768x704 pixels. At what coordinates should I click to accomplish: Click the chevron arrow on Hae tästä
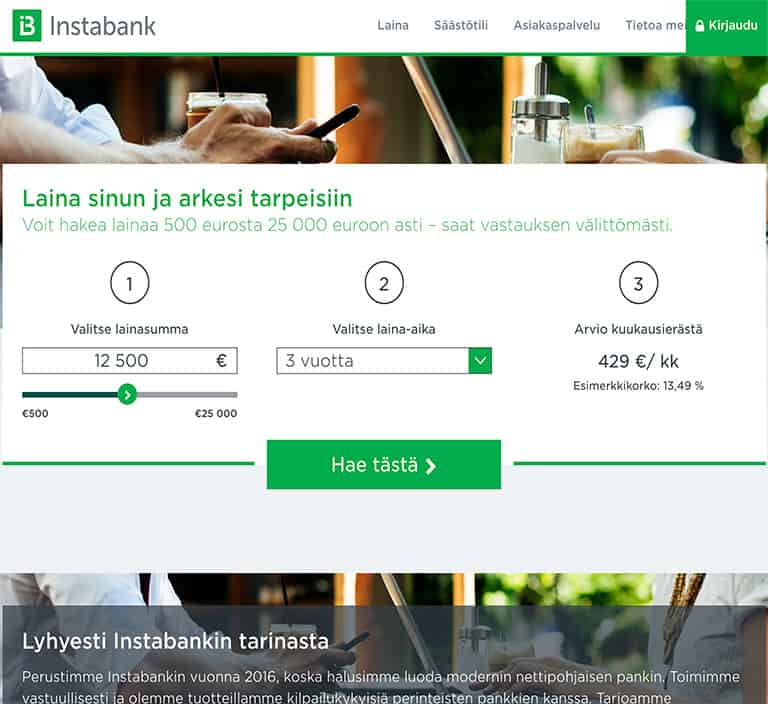point(431,466)
